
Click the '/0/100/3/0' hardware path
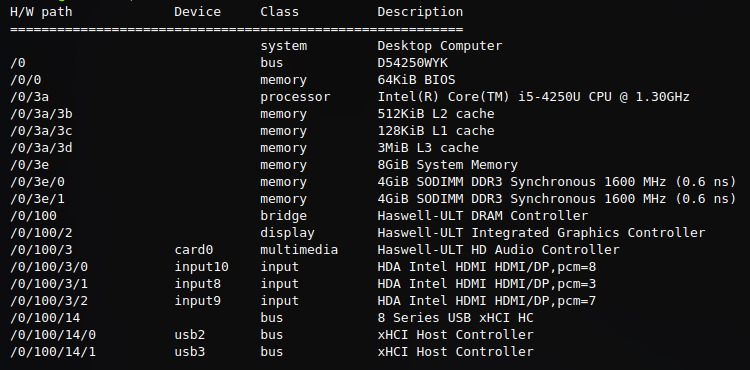click(49, 267)
